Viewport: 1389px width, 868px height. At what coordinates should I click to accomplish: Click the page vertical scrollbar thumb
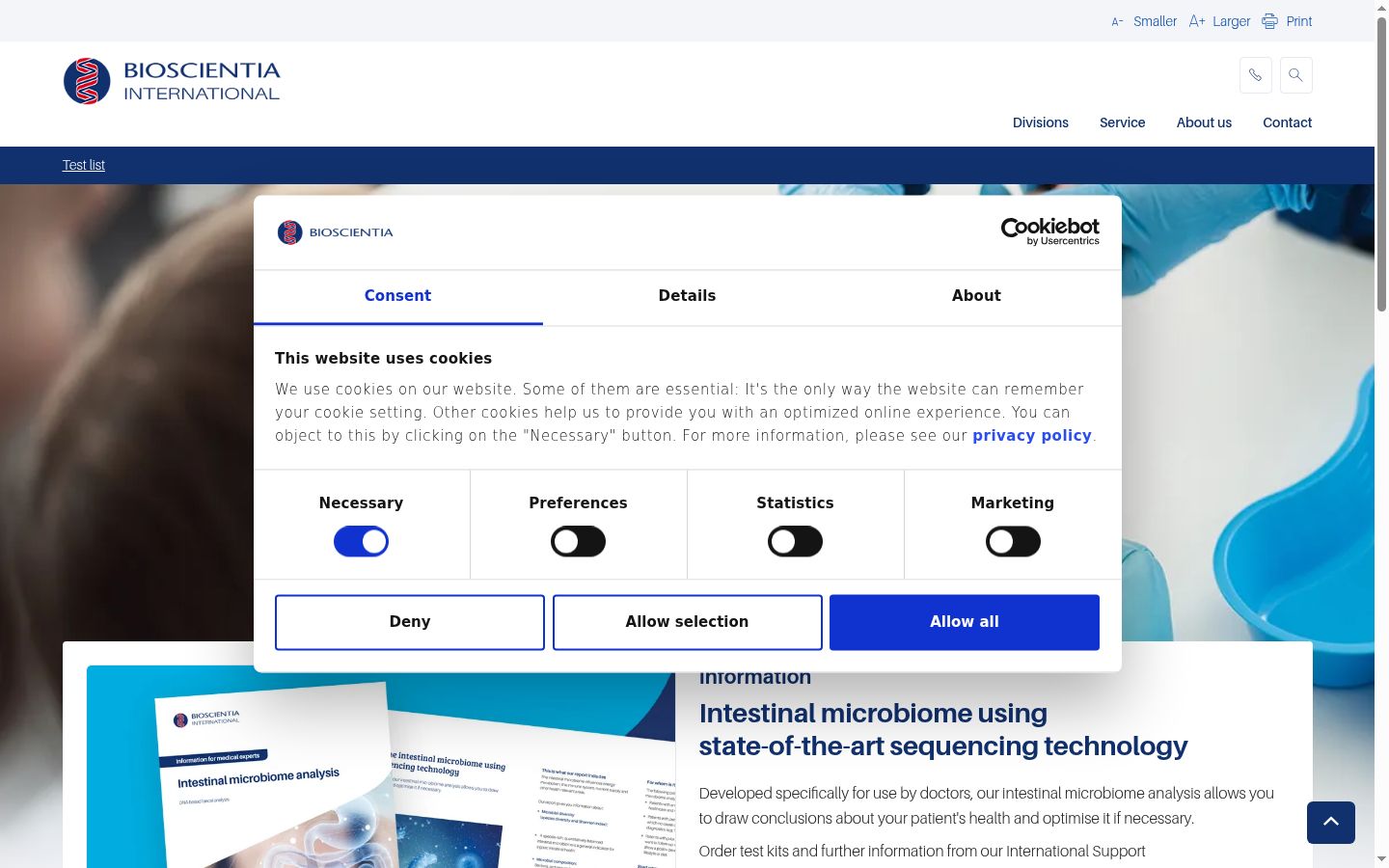click(x=1381, y=164)
